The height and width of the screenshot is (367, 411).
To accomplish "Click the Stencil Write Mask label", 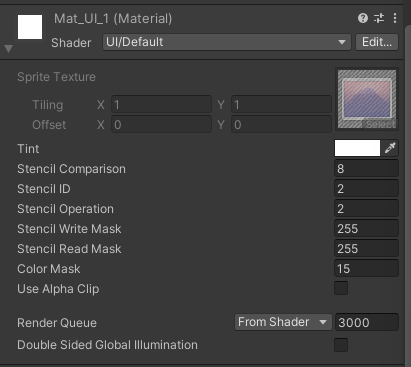I will click(69, 229).
